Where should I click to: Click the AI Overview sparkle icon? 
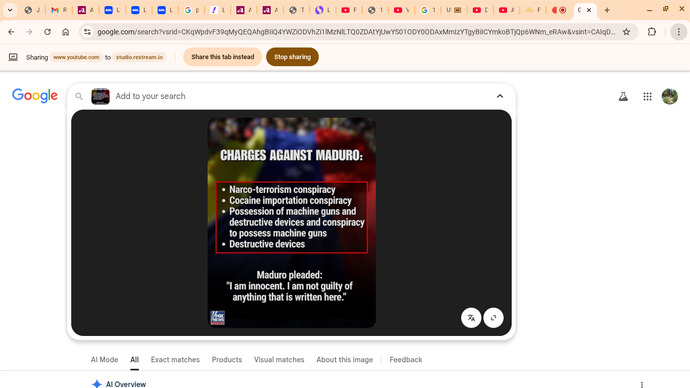pyautogui.click(x=97, y=384)
